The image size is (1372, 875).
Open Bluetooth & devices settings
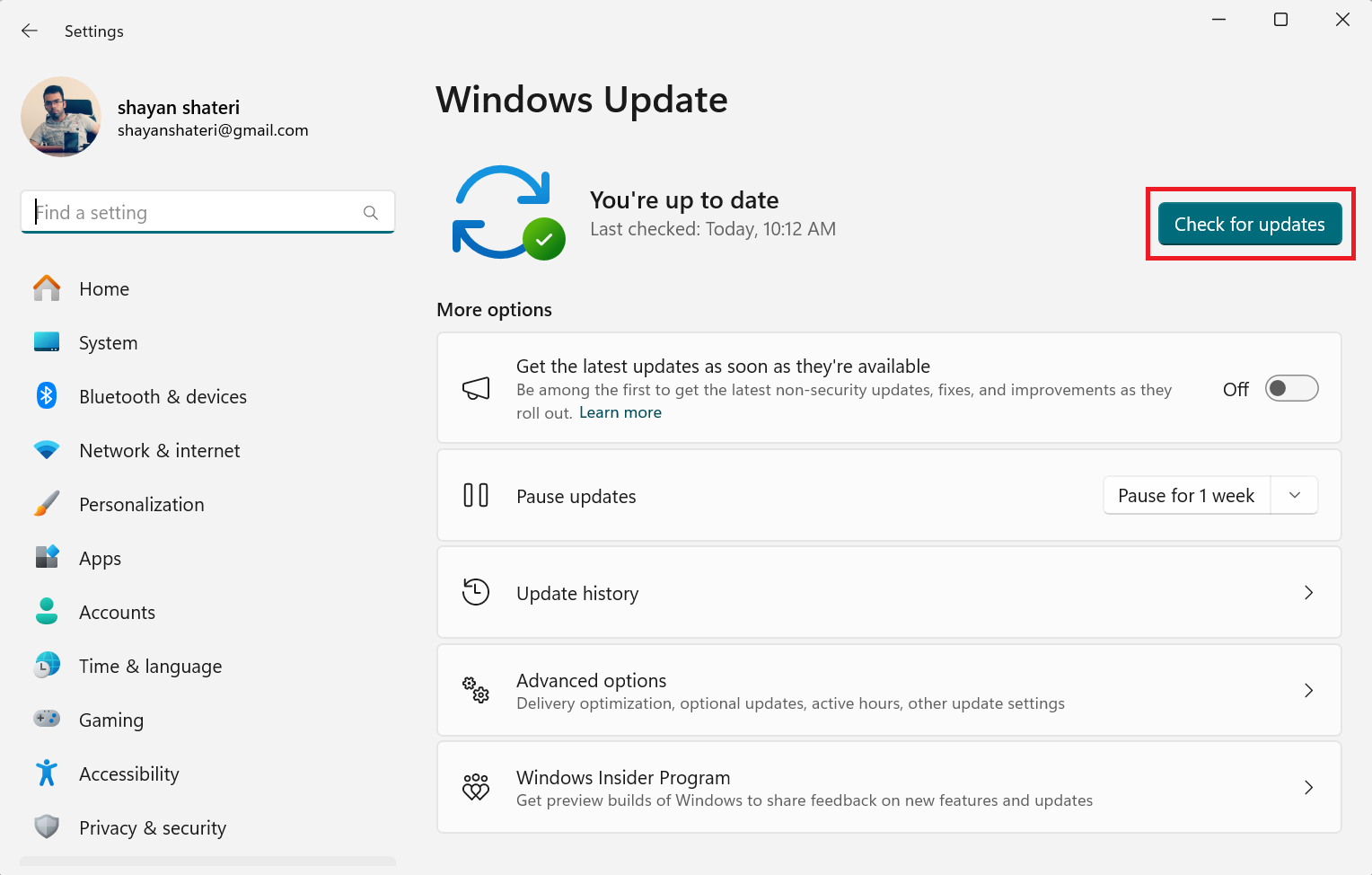(x=207, y=396)
